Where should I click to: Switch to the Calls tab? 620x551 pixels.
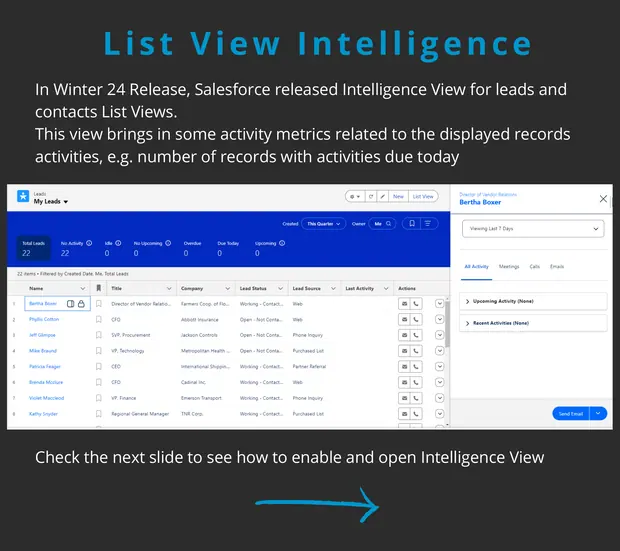click(x=535, y=267)
